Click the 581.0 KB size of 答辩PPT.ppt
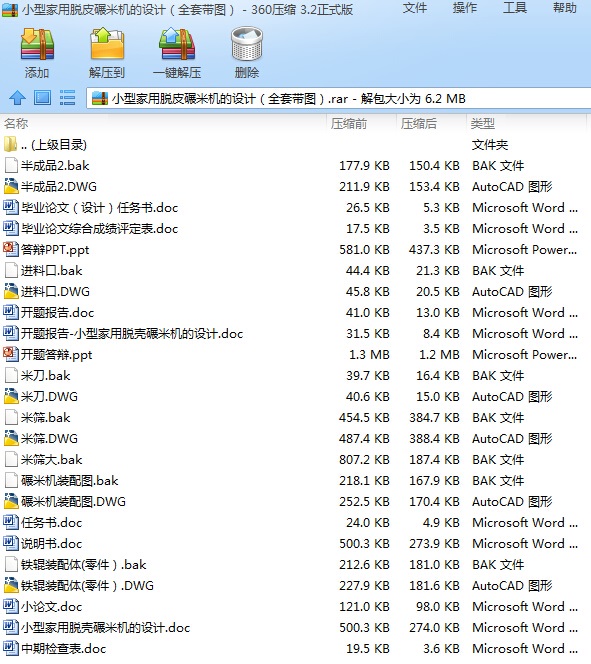The height and width of the screenshot is (664, 591). tap(365, 249)
